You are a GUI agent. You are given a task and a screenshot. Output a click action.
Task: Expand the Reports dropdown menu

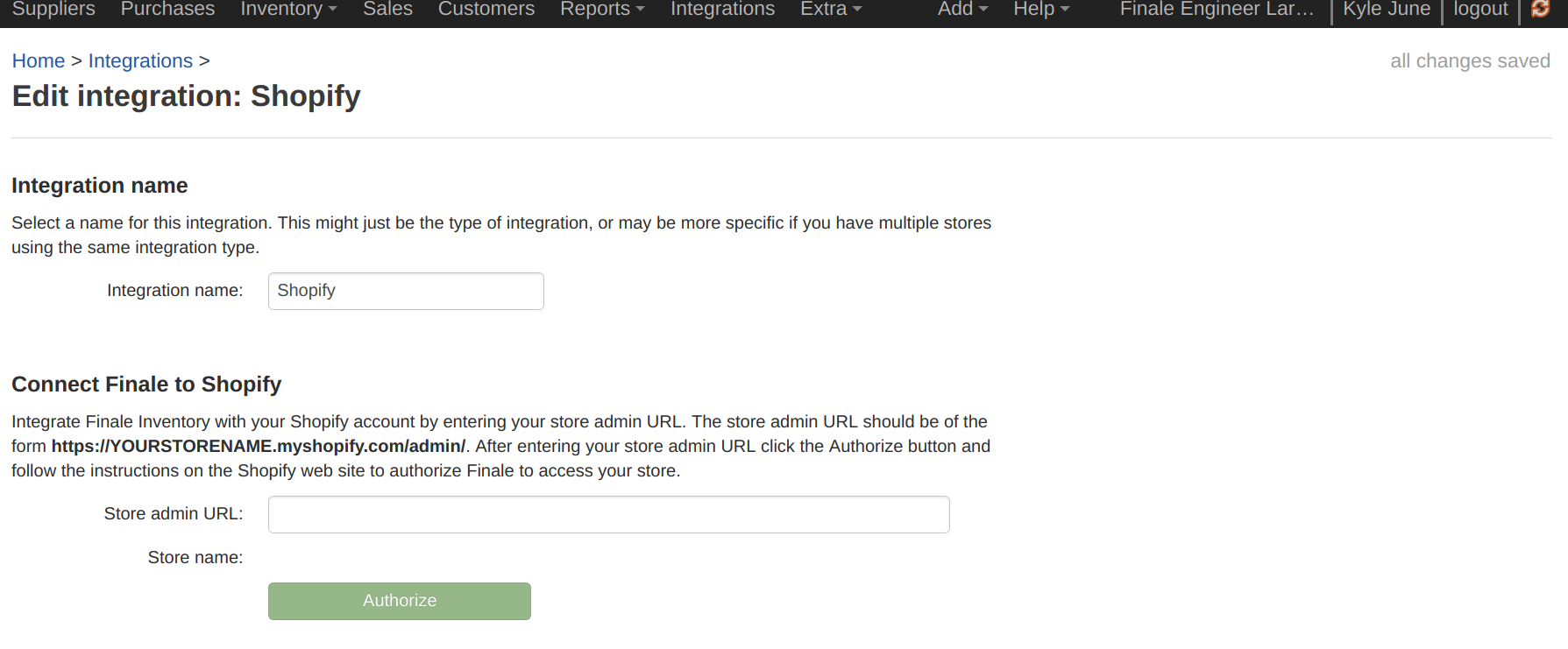tap(602, 9)
